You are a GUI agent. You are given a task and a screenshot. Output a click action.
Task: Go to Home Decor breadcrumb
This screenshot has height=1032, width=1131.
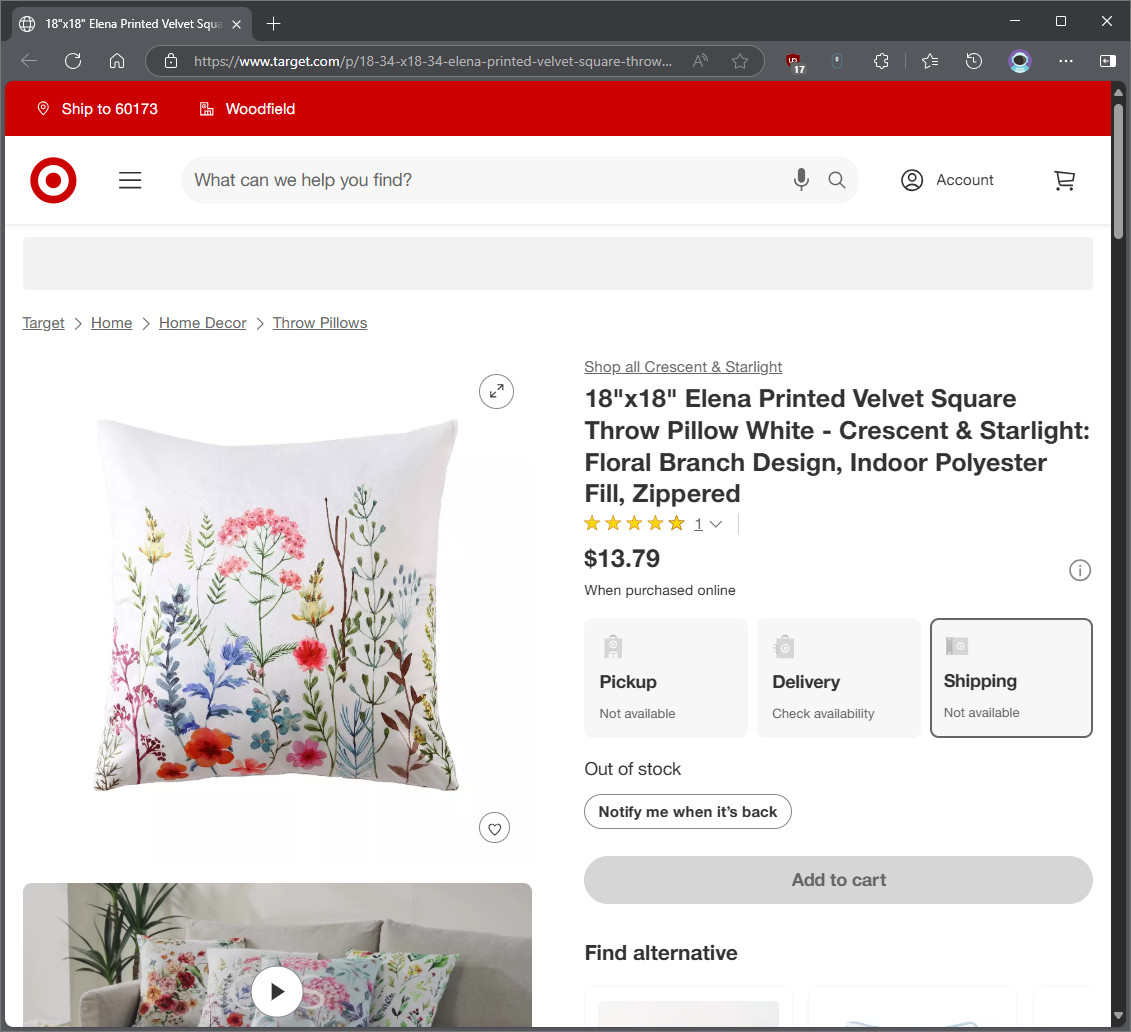[203, 323]
